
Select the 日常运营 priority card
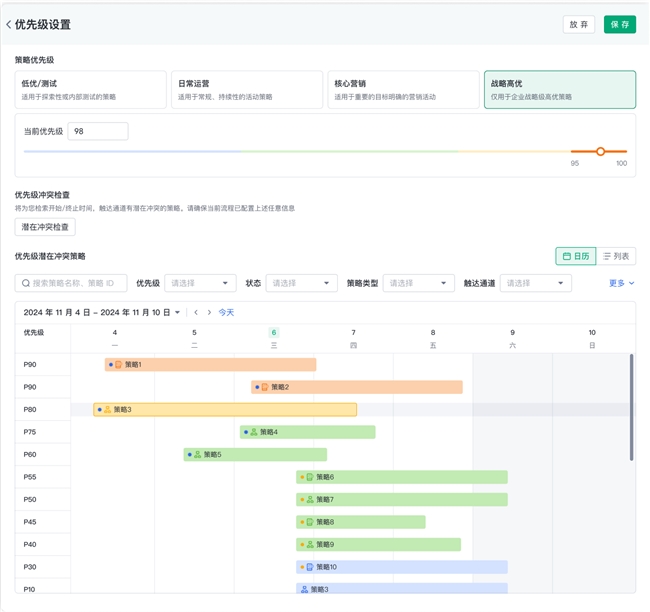point(247,90)
